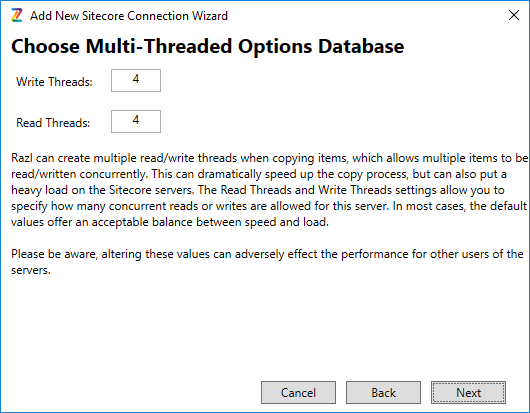The width and height of the screenshot is (530, 413).
Task: Focus the Write Threads input box
Action: click(136, 80)
